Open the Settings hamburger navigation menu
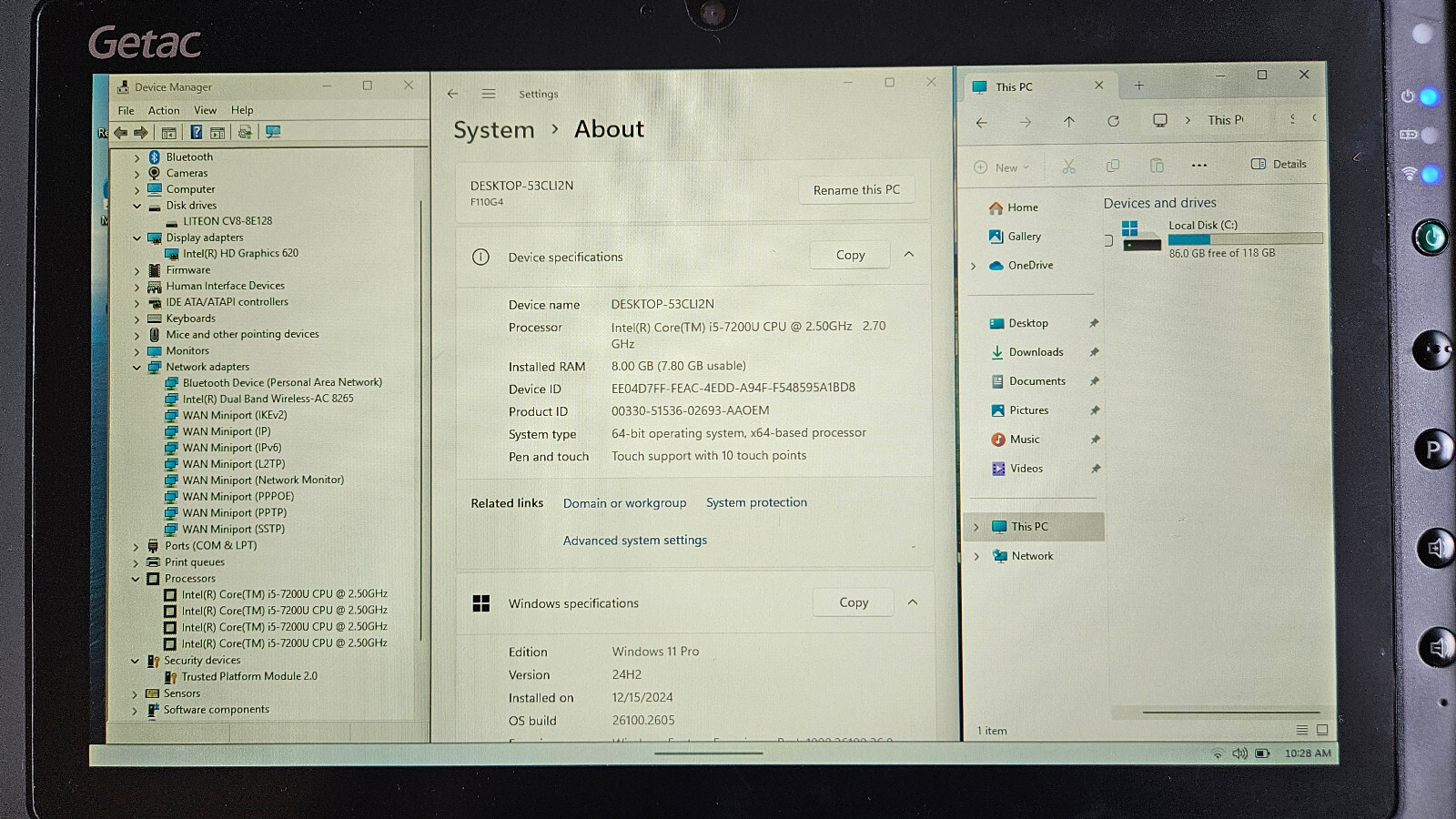Viewport: 1456px width, 819px height. [x=489, y=94]
